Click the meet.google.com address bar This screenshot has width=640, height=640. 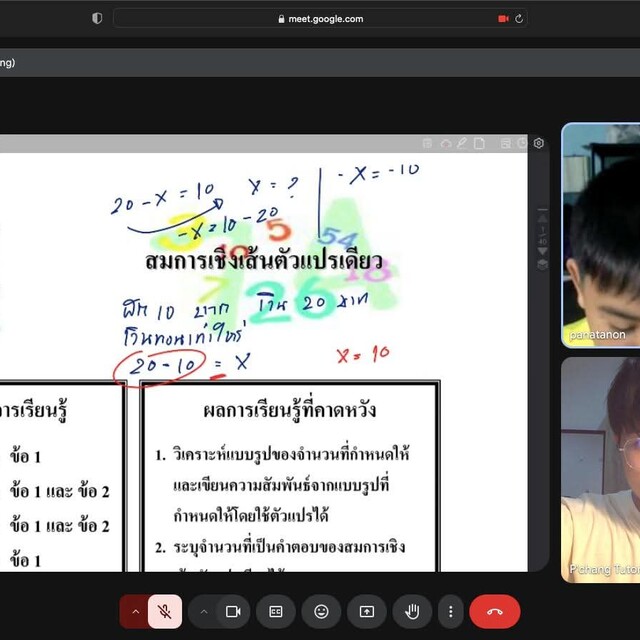320,19
